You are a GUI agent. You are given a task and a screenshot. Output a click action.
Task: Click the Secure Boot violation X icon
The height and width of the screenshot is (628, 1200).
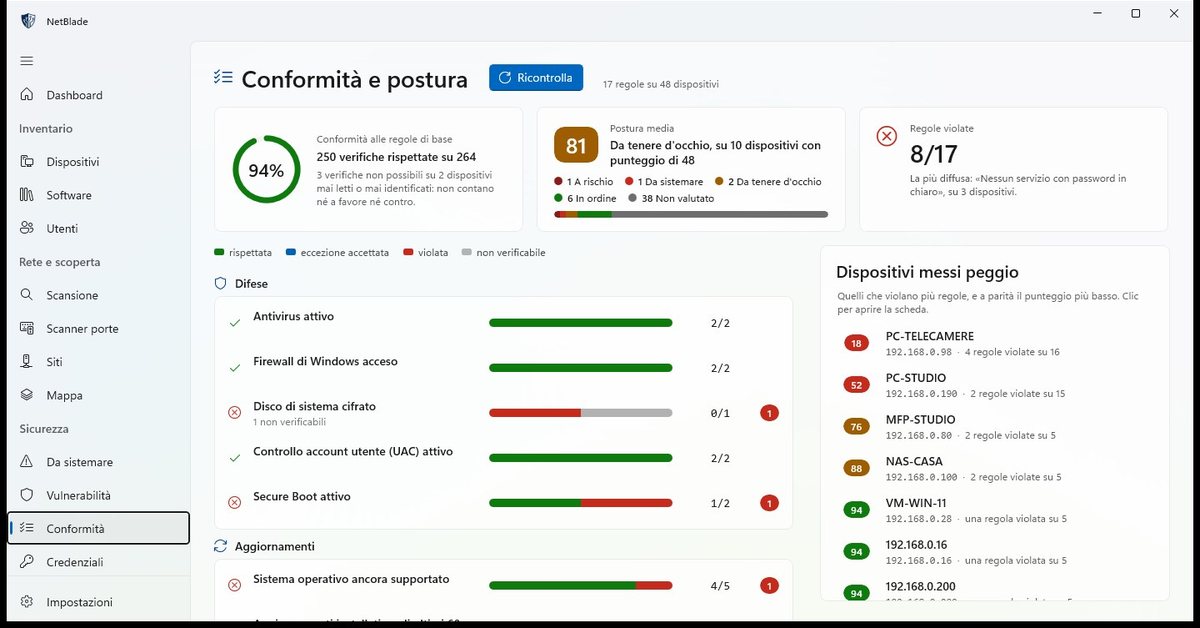(235, 502)
